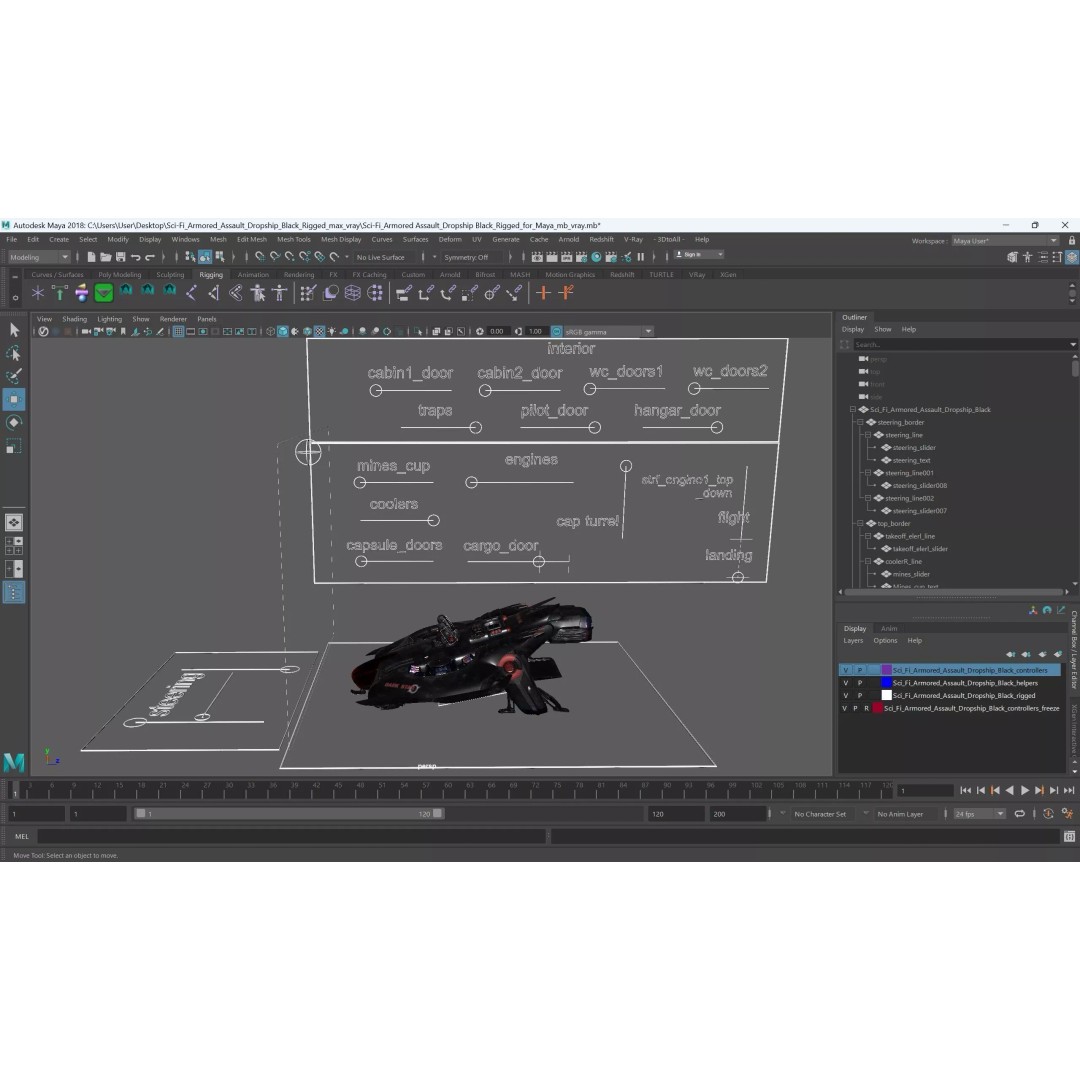Screen dimensions: 1080x1080
Task: Click the Redo arrow icon
Action: (150, 257)
